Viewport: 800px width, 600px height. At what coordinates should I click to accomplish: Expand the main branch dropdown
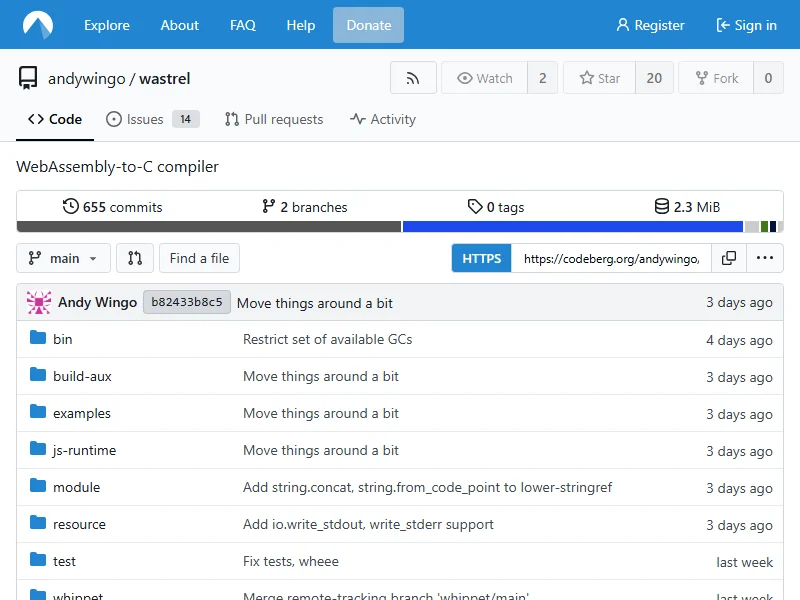(64, 258)
